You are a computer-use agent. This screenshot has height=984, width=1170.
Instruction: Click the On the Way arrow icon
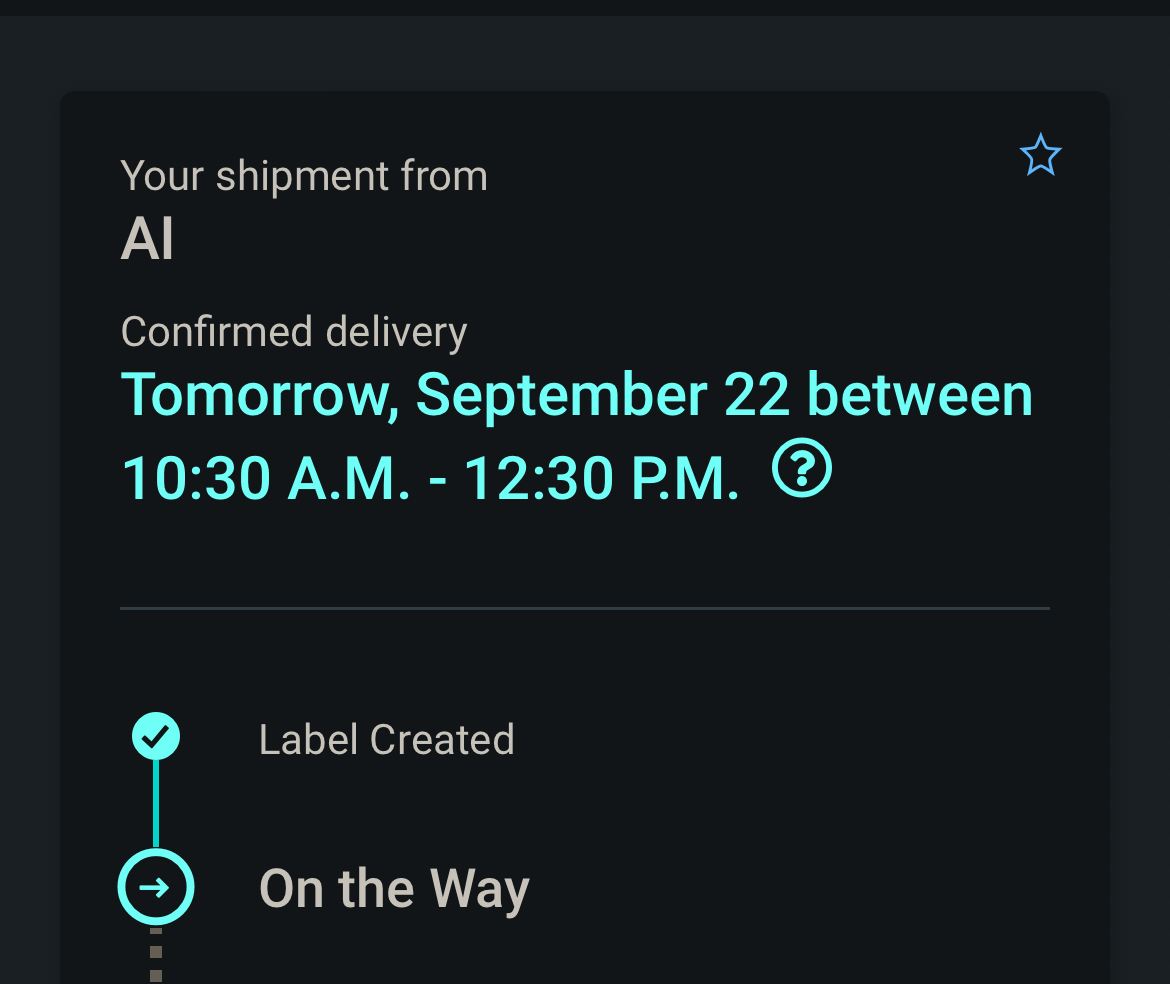[156, 887]
